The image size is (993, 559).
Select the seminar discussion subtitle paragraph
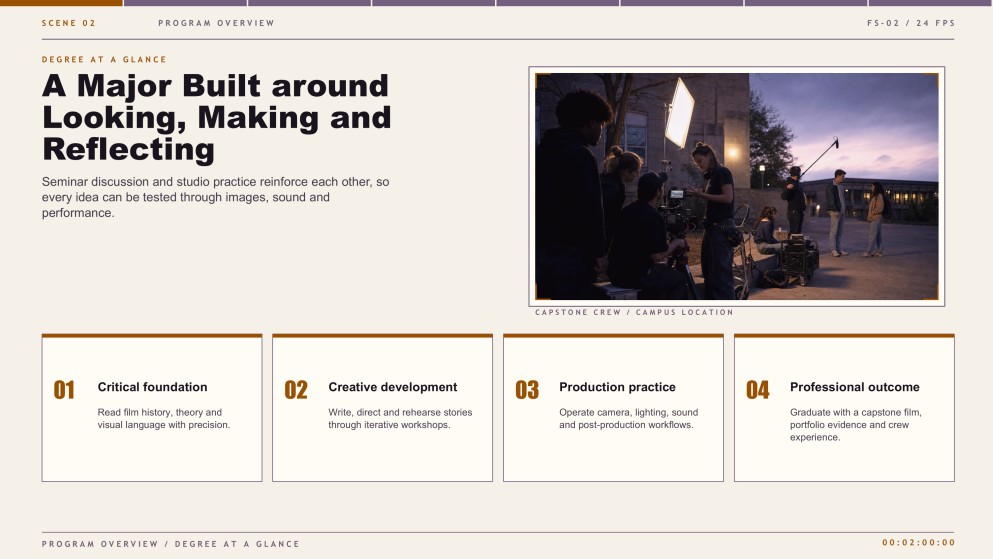pos(215,197)
